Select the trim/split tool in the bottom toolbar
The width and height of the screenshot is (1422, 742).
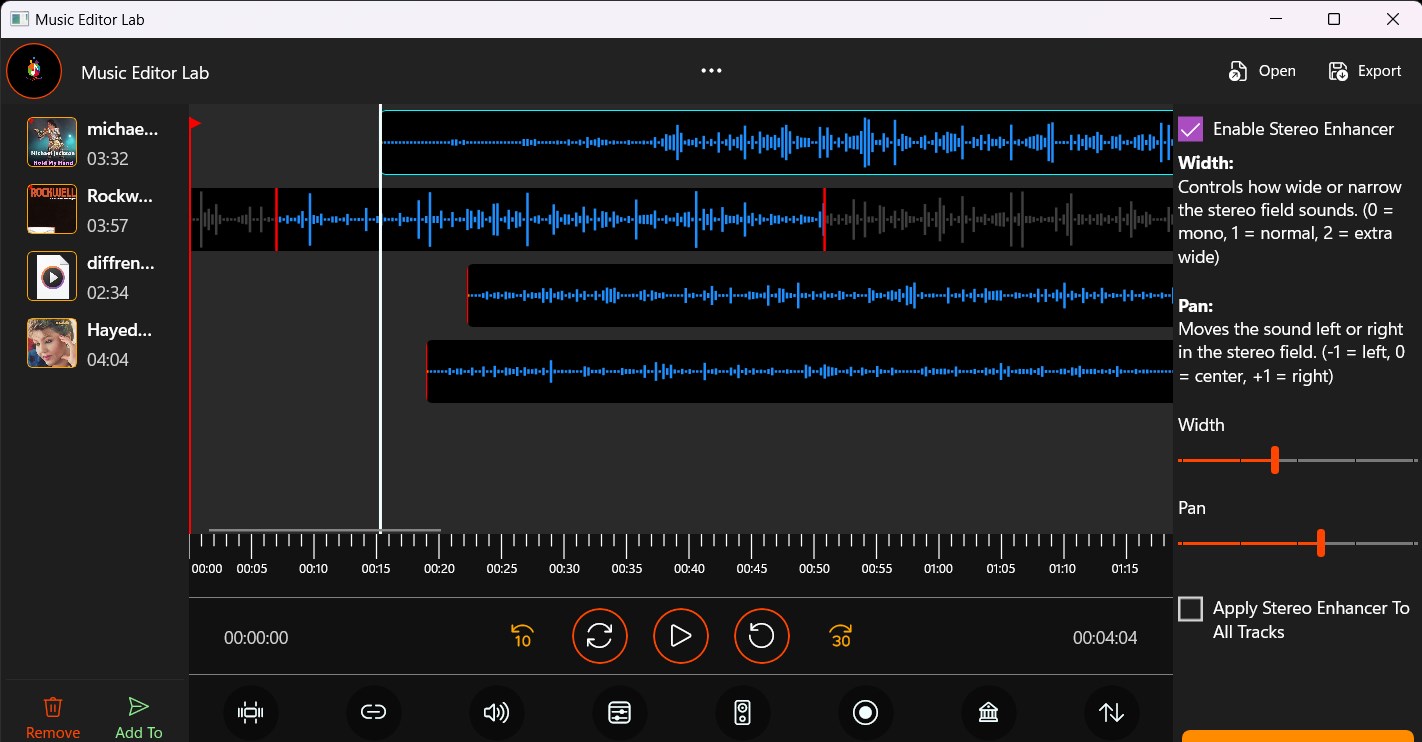coord(250,712)
